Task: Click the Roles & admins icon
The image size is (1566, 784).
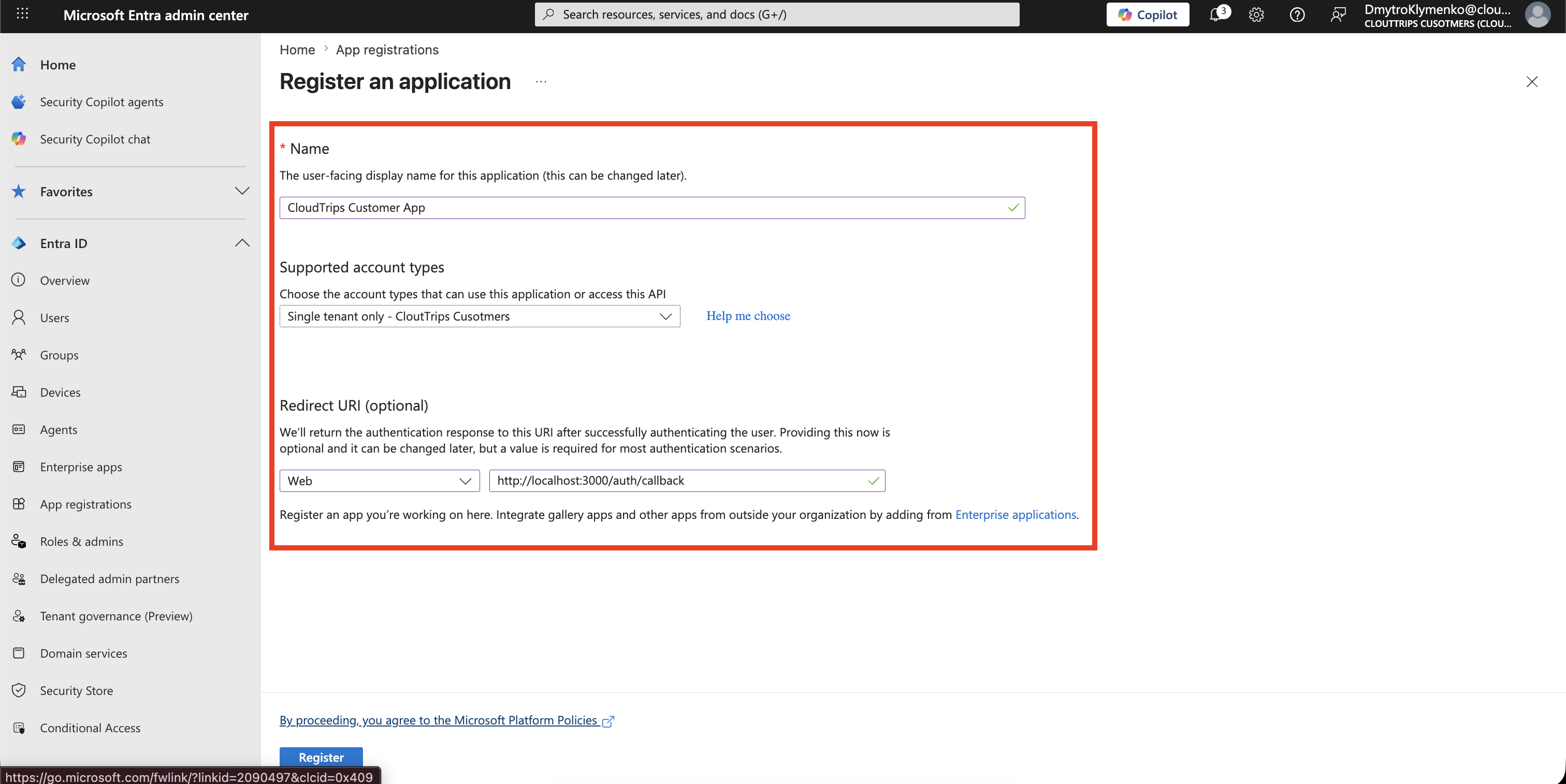Action: point(19,541)
